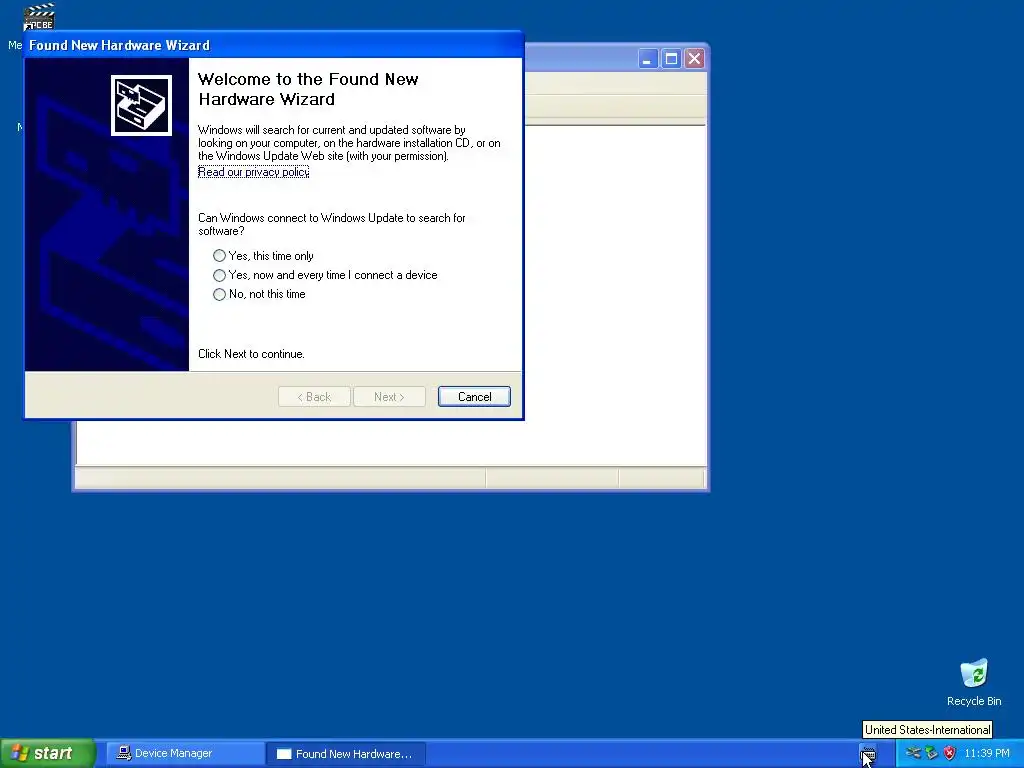Click the hardware wizard illustration icon
The width and height of the screenshot is (1024, 768).
(x=141, y=105)
